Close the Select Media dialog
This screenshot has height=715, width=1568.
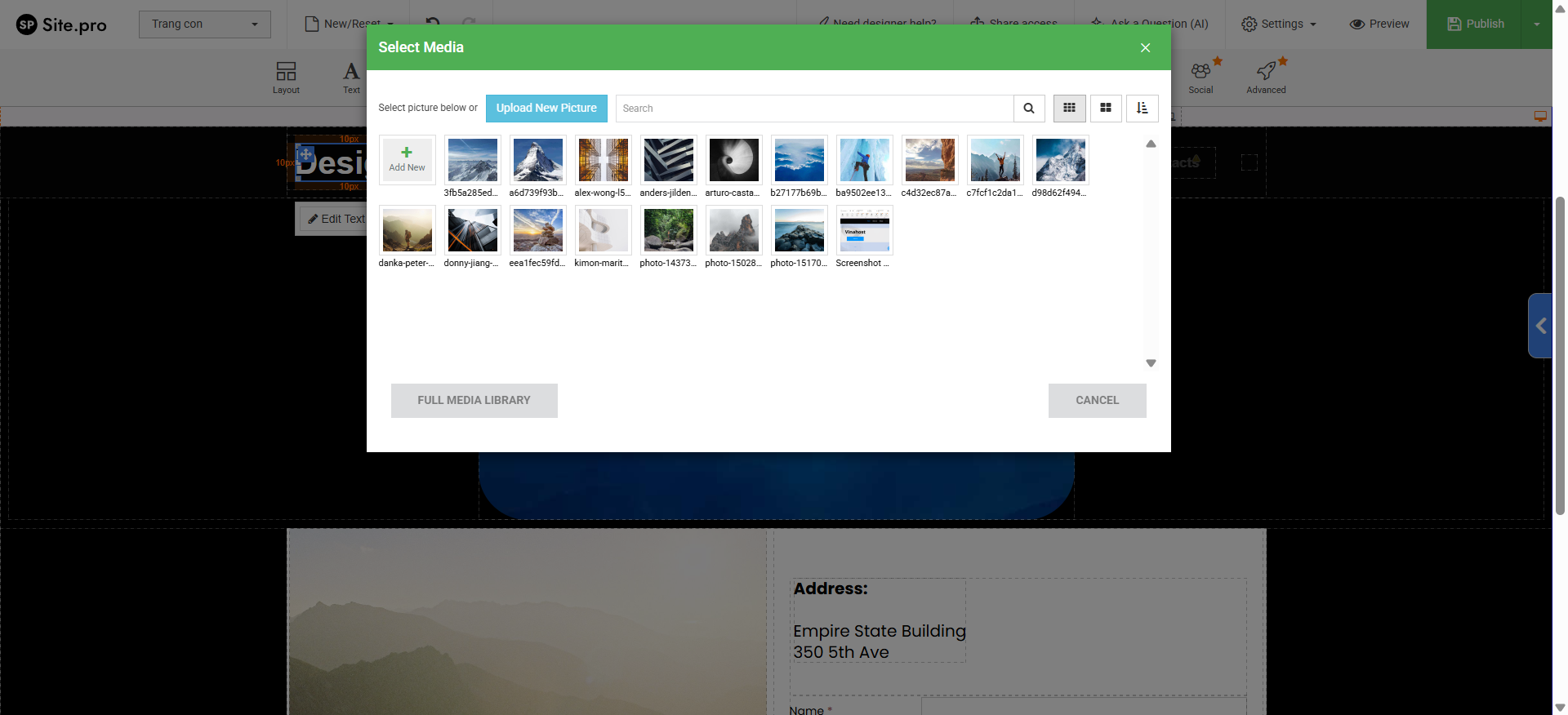tap(1145, 48)
